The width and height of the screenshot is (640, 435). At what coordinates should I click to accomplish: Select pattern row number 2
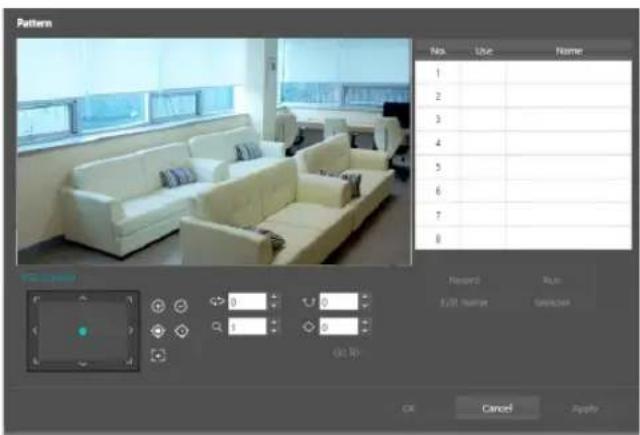coord(523,96)
